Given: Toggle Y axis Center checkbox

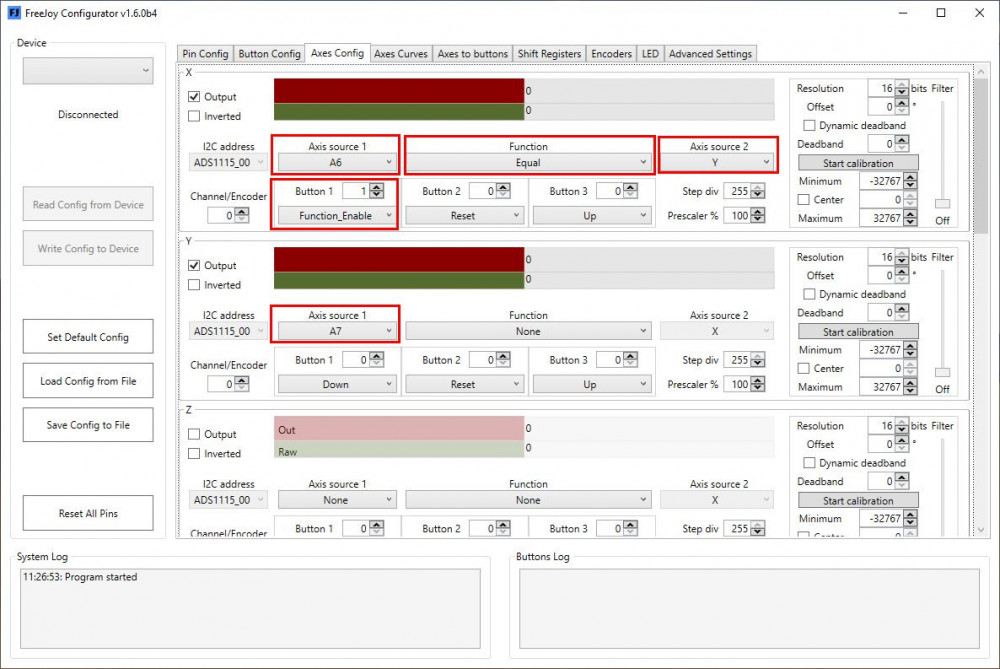Looking at the screenshot, I should click(x=804, y=369).
